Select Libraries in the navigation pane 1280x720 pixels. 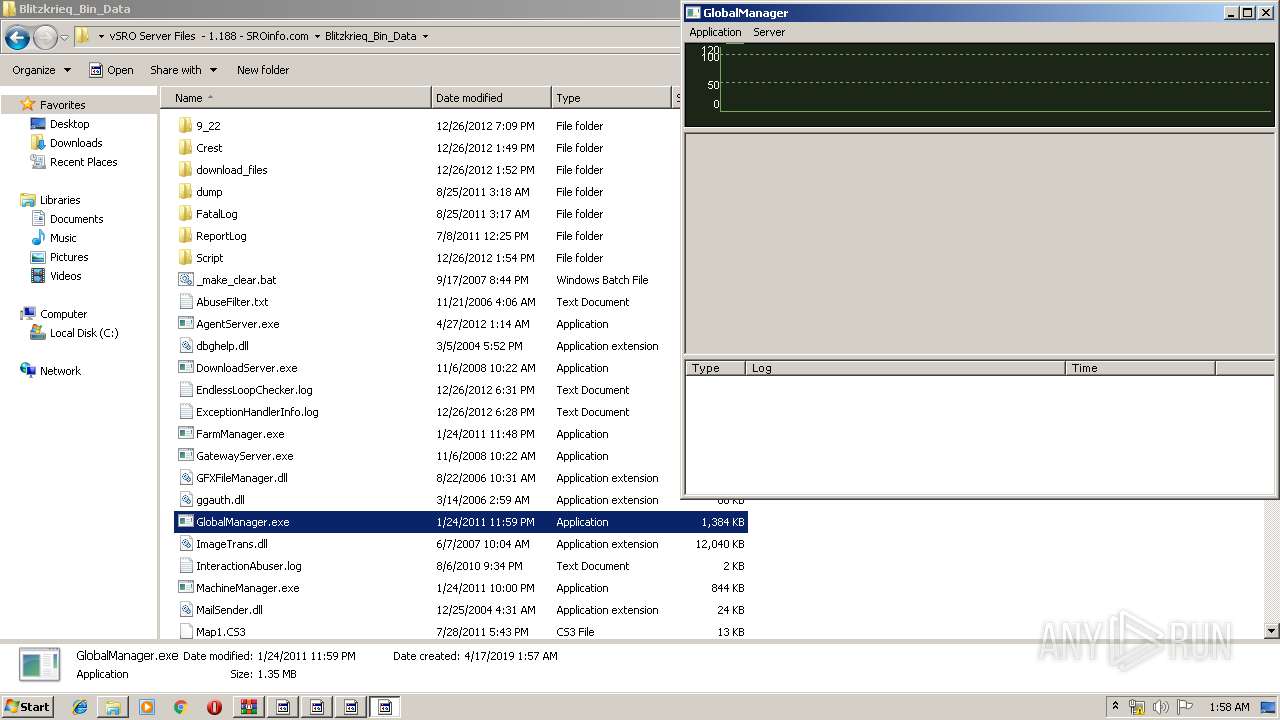point(60,200)
